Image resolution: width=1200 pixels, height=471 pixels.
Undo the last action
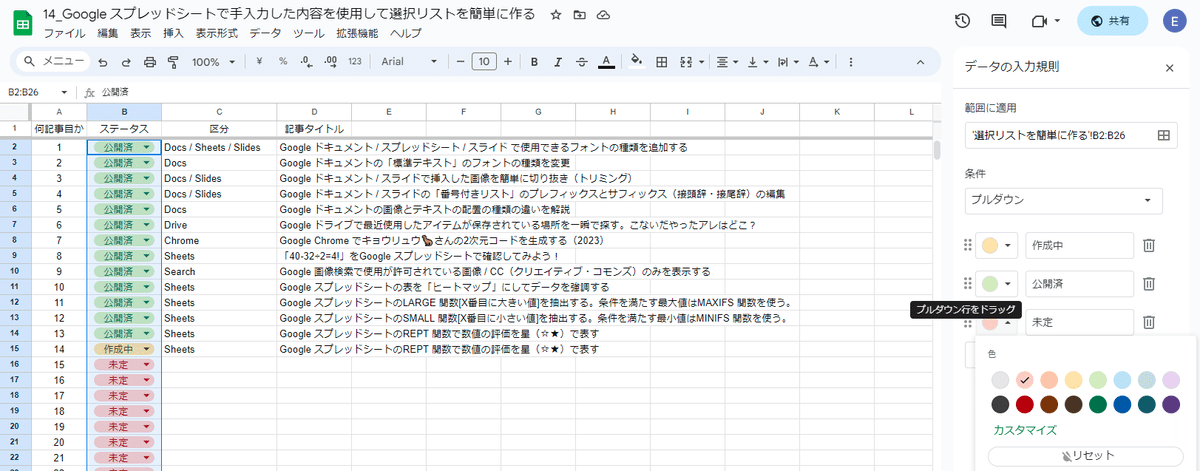pyautogui.click(x=102, y=62)
